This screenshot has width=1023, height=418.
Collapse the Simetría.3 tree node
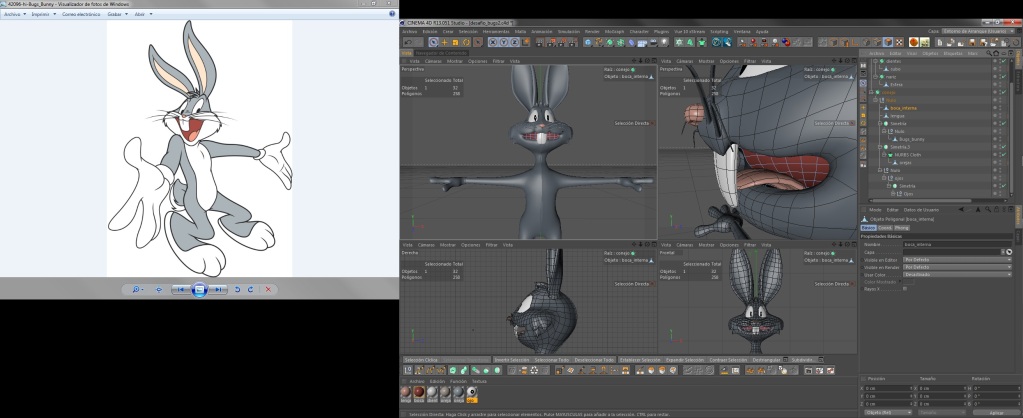879,147
